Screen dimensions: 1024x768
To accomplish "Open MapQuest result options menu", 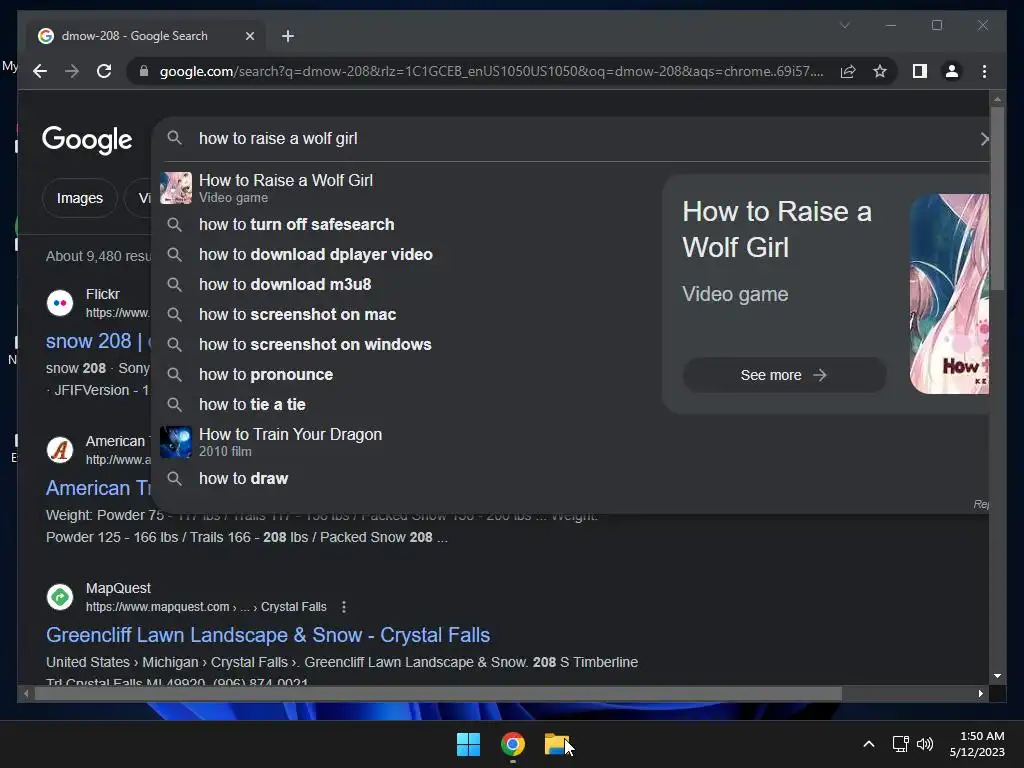I will [344, 607].
